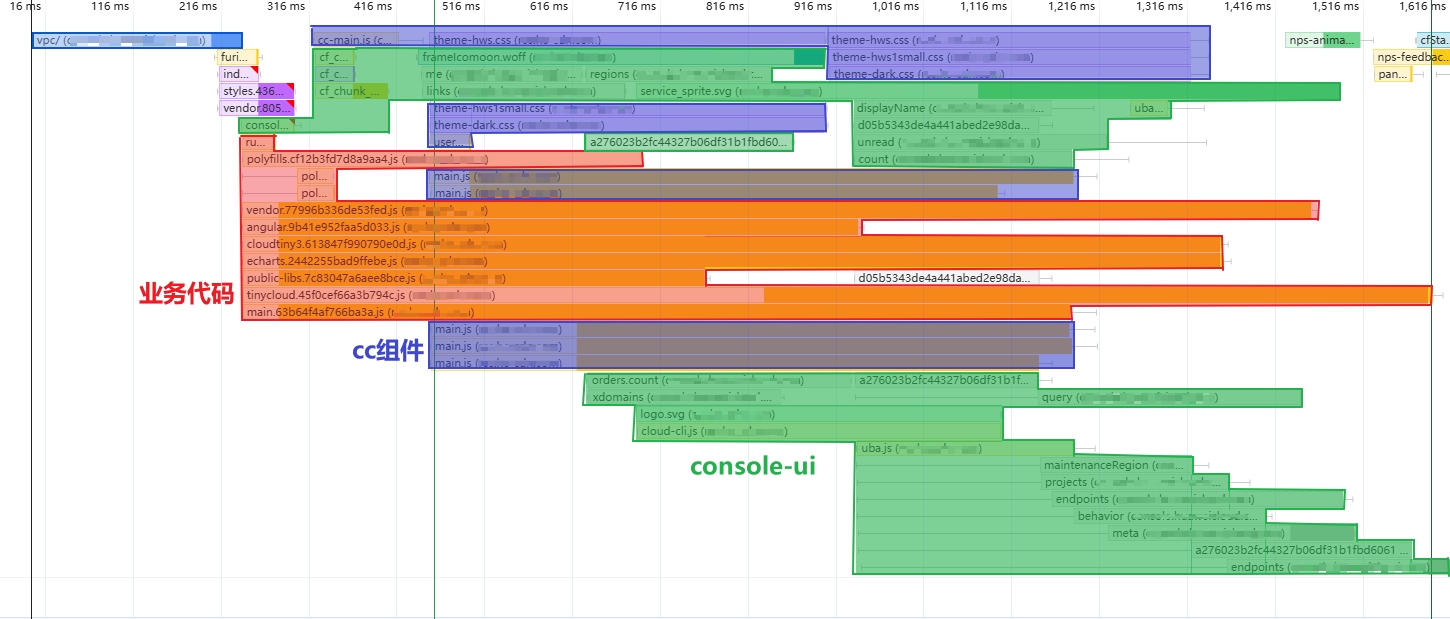Viewport: 1450px width, 619px height.
Task: Click the cloudtiny3.613847f990790e0d.js request
Action: click(x=732, y=244)
